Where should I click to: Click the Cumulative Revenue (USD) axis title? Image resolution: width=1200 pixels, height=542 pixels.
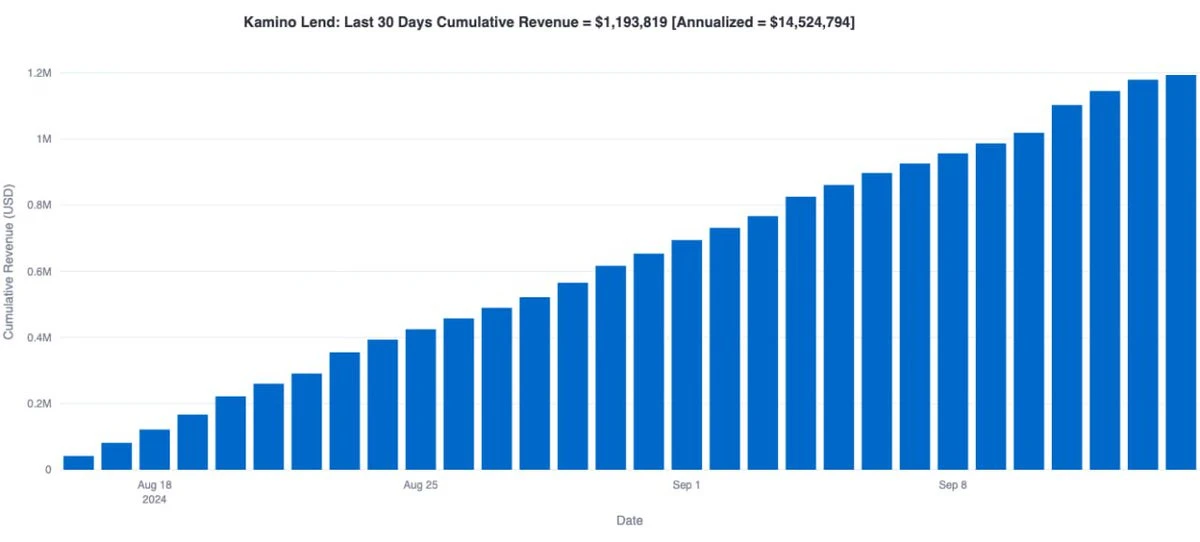pyautogui.click(x=10, y=261)
